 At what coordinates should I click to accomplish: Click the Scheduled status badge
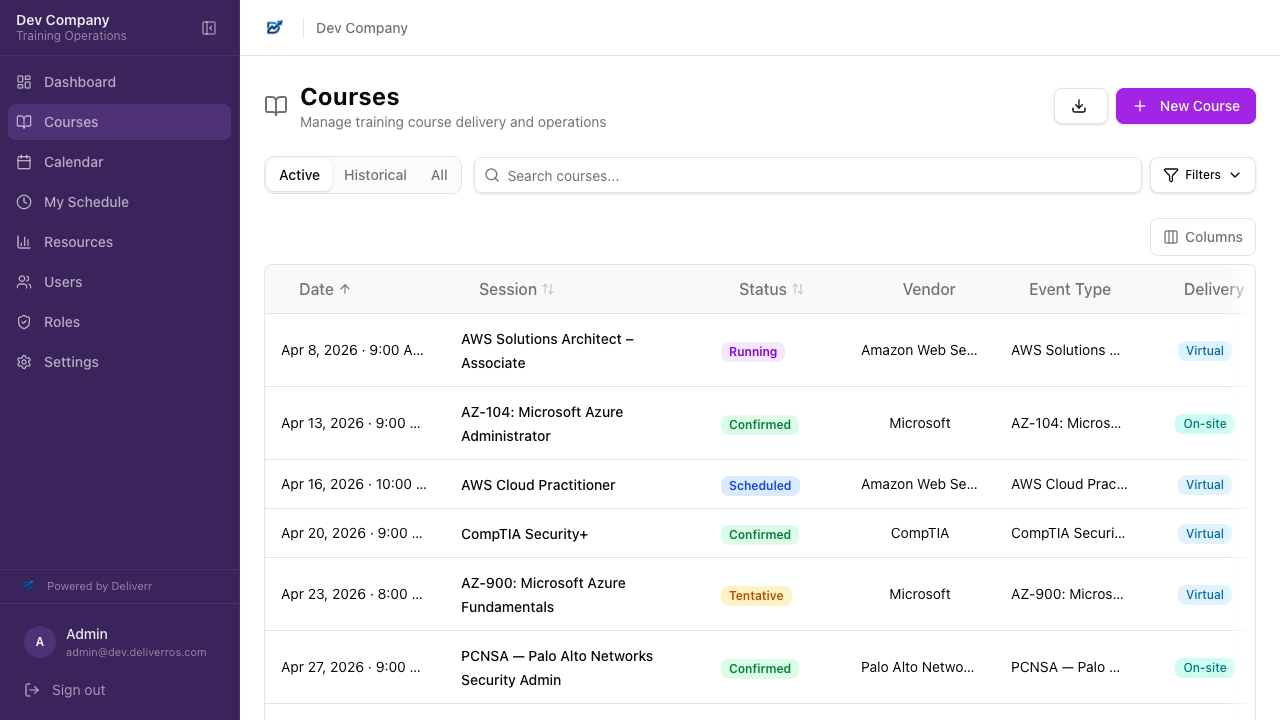tap(760, 485)
